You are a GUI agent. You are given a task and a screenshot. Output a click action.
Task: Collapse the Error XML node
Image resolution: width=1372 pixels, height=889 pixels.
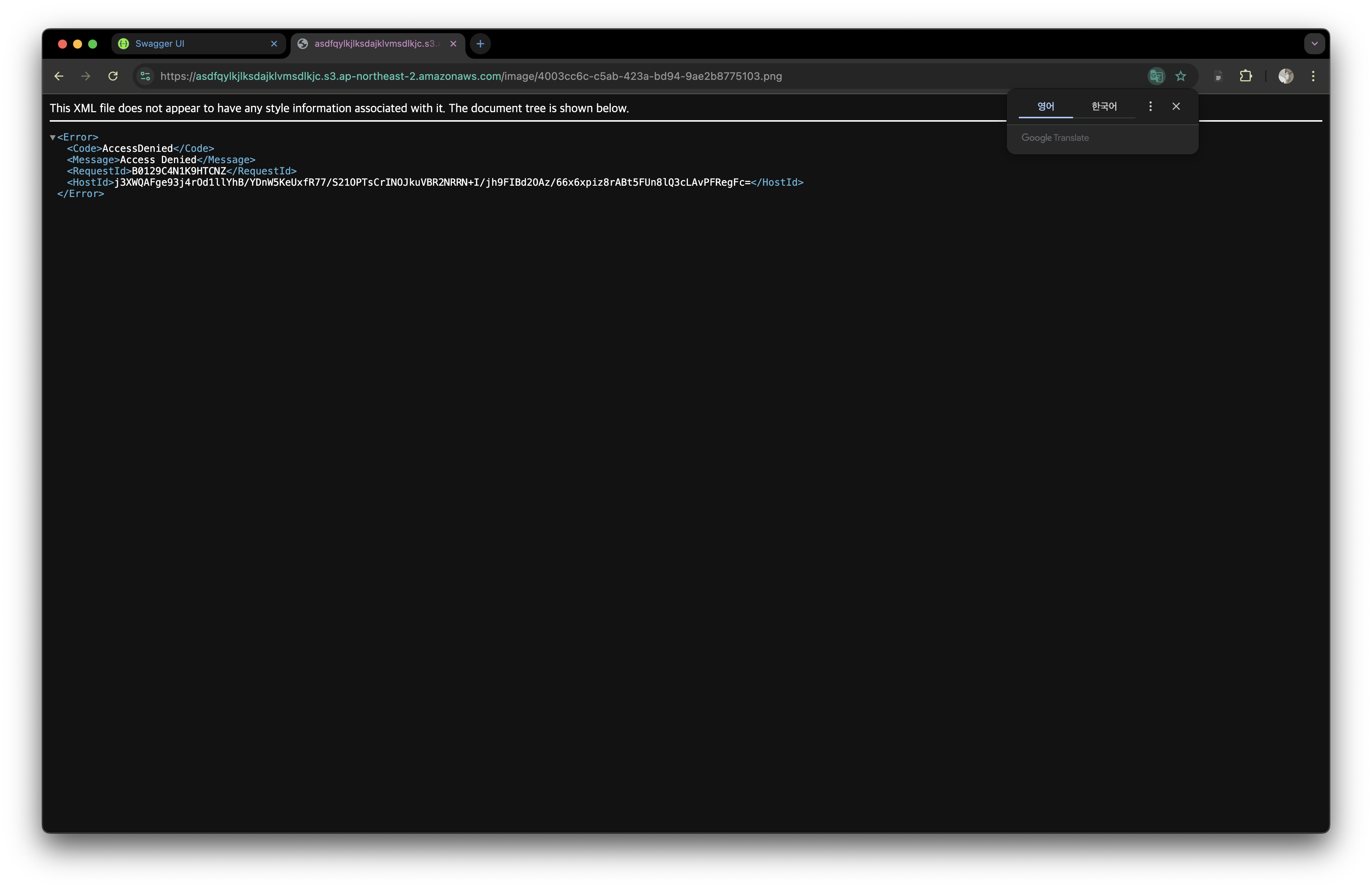click(x=52, y=137)
